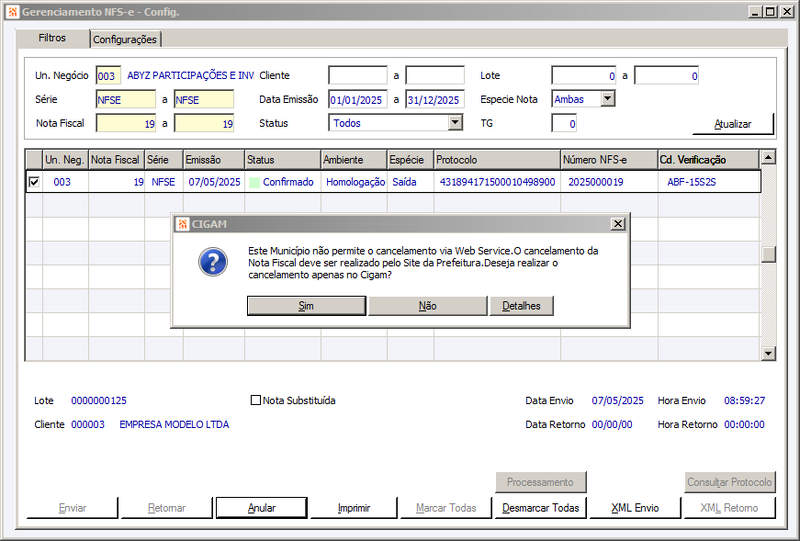Click the Retornar button

coord(166,508)
